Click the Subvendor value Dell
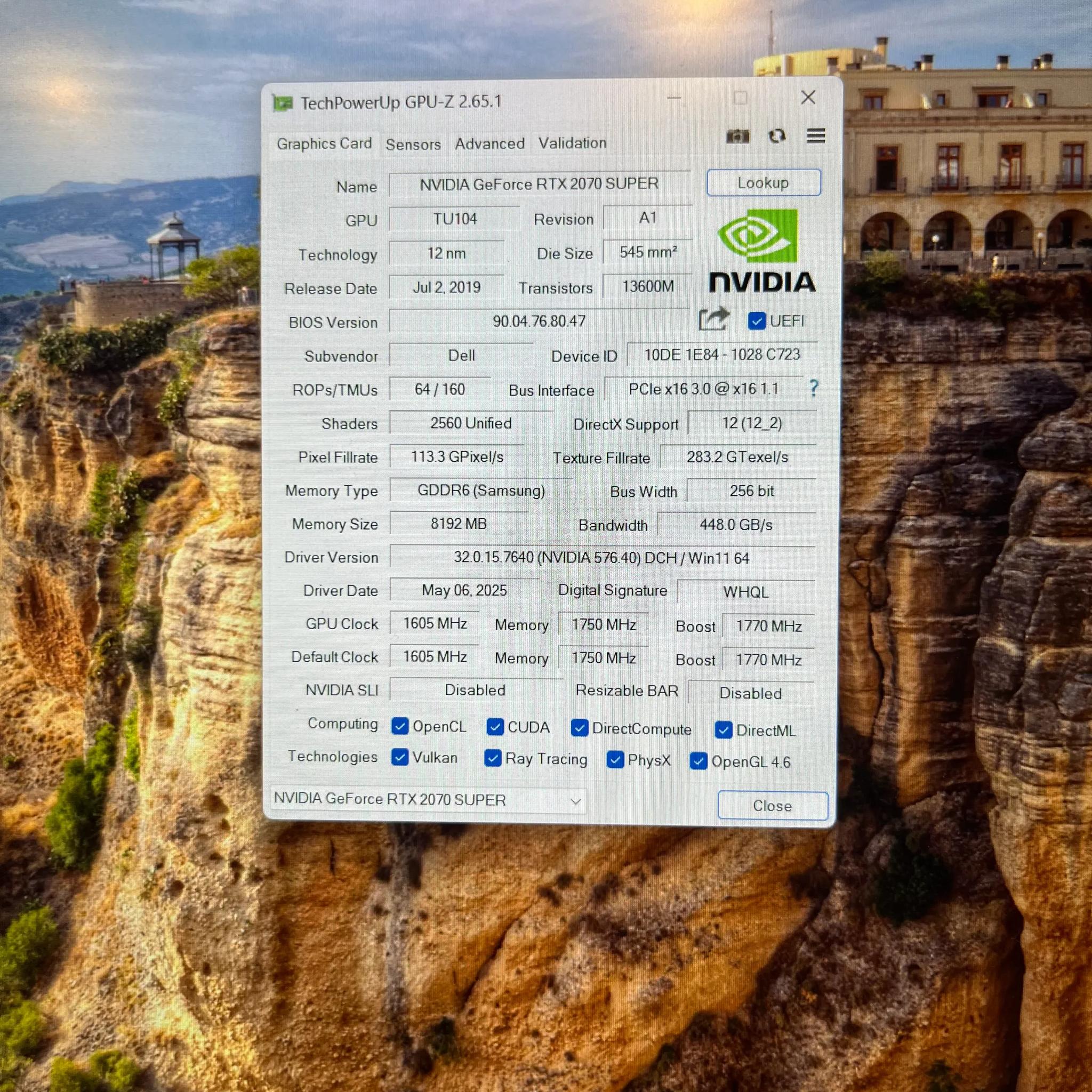 pyautogui.click(x=461, y=355)
